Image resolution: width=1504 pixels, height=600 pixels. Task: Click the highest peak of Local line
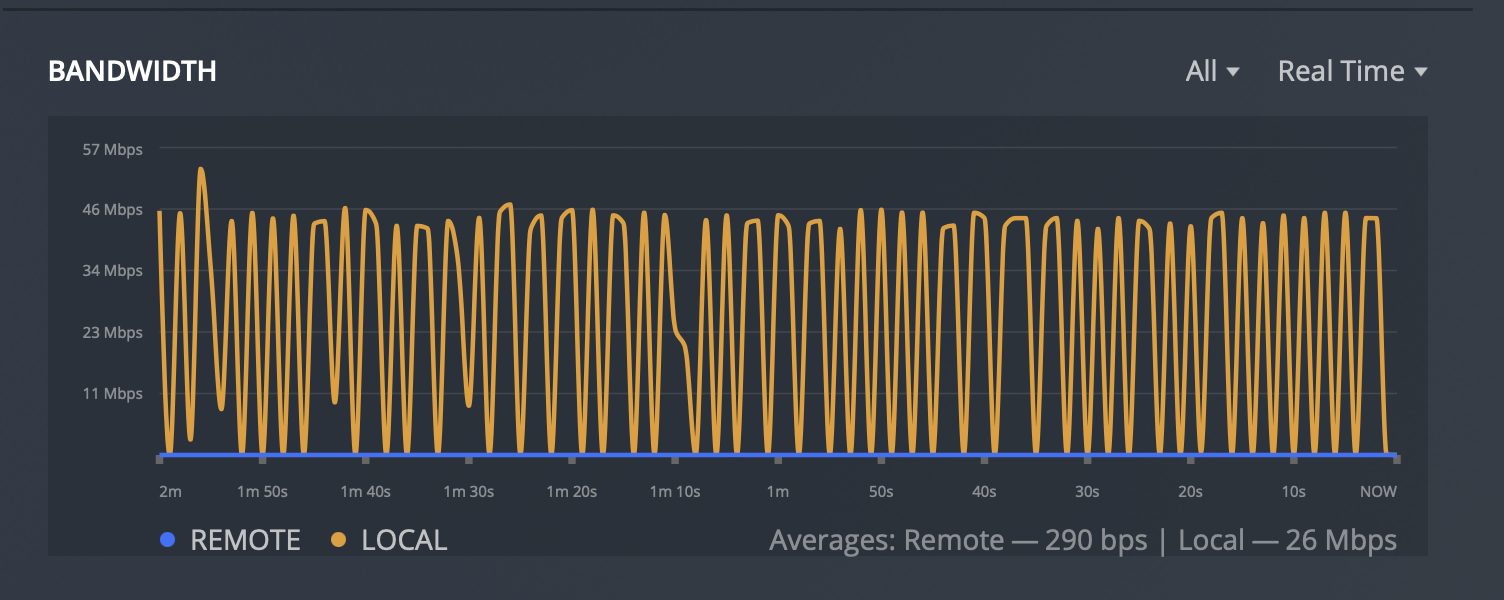(201, 169)
